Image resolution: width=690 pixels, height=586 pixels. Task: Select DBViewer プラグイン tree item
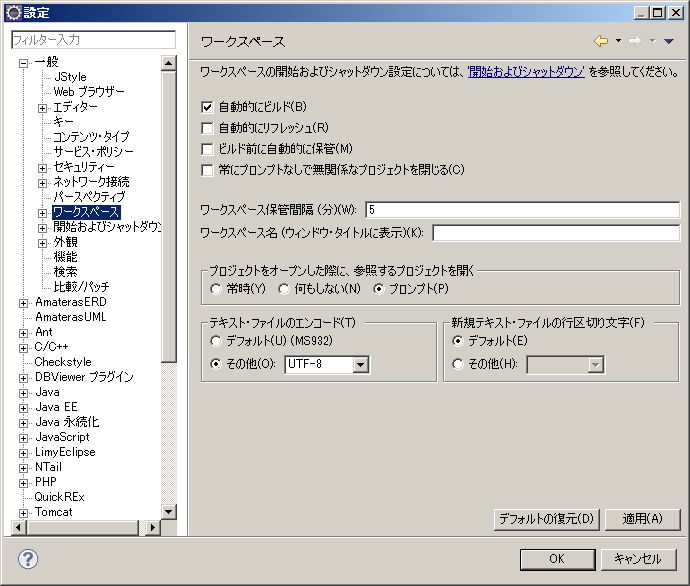(84, 377)
